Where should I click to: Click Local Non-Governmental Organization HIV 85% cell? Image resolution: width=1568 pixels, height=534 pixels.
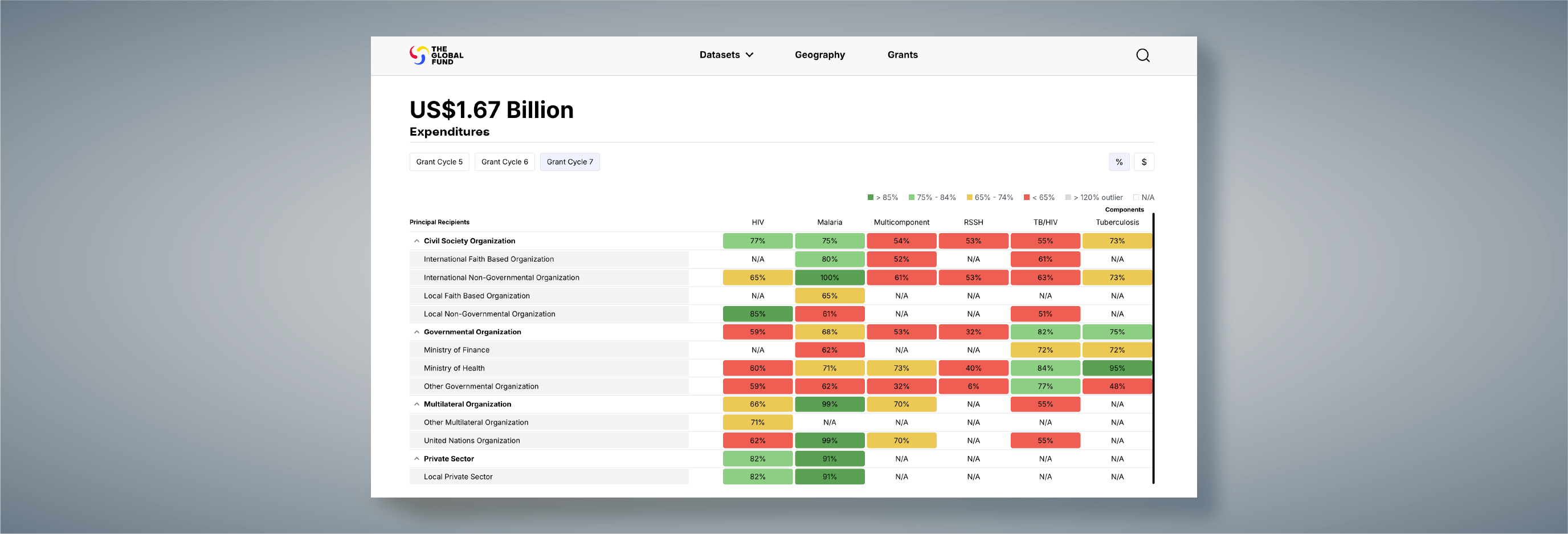click(757, 314)
